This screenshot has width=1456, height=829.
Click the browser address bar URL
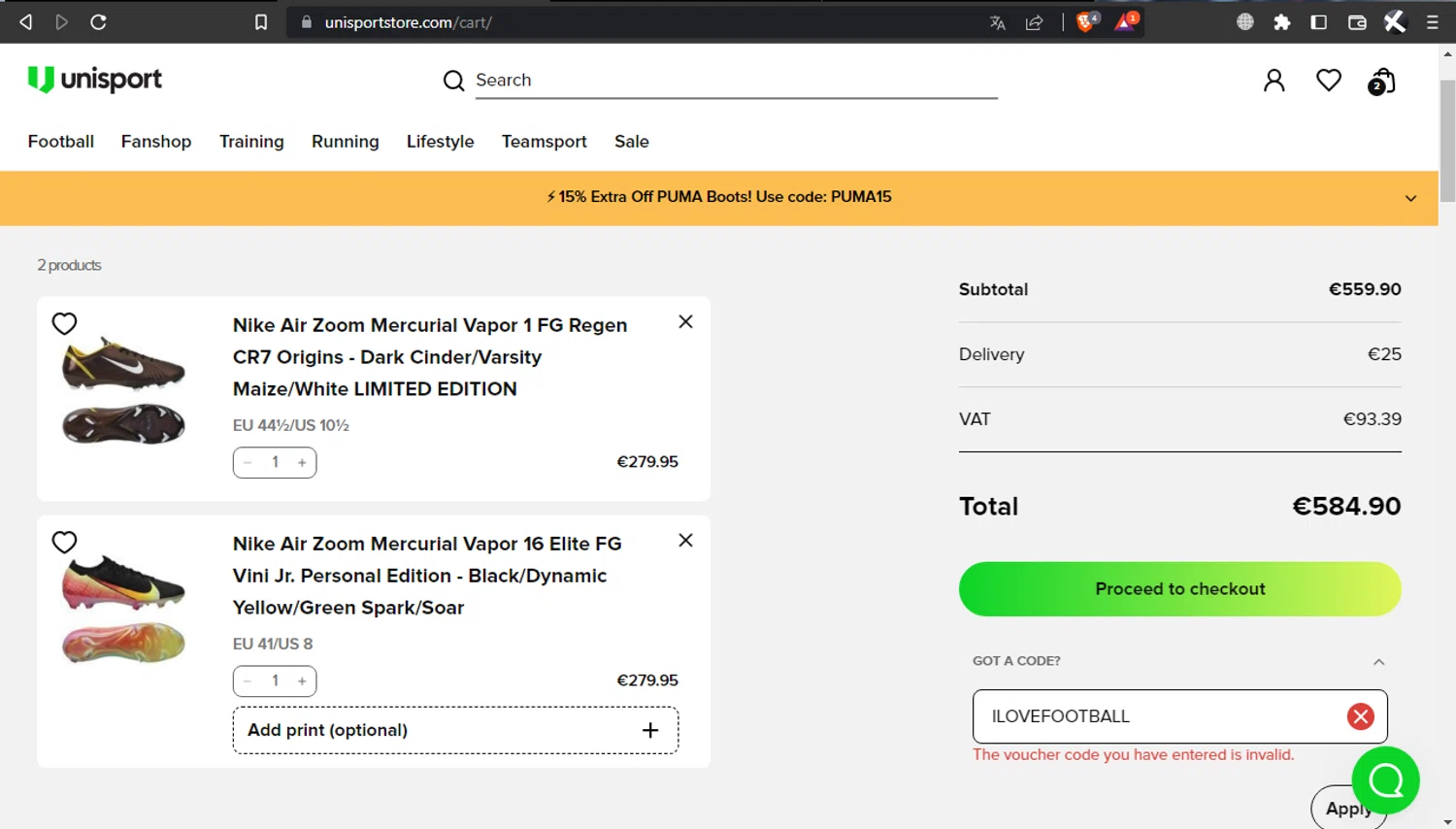[409, 22]
